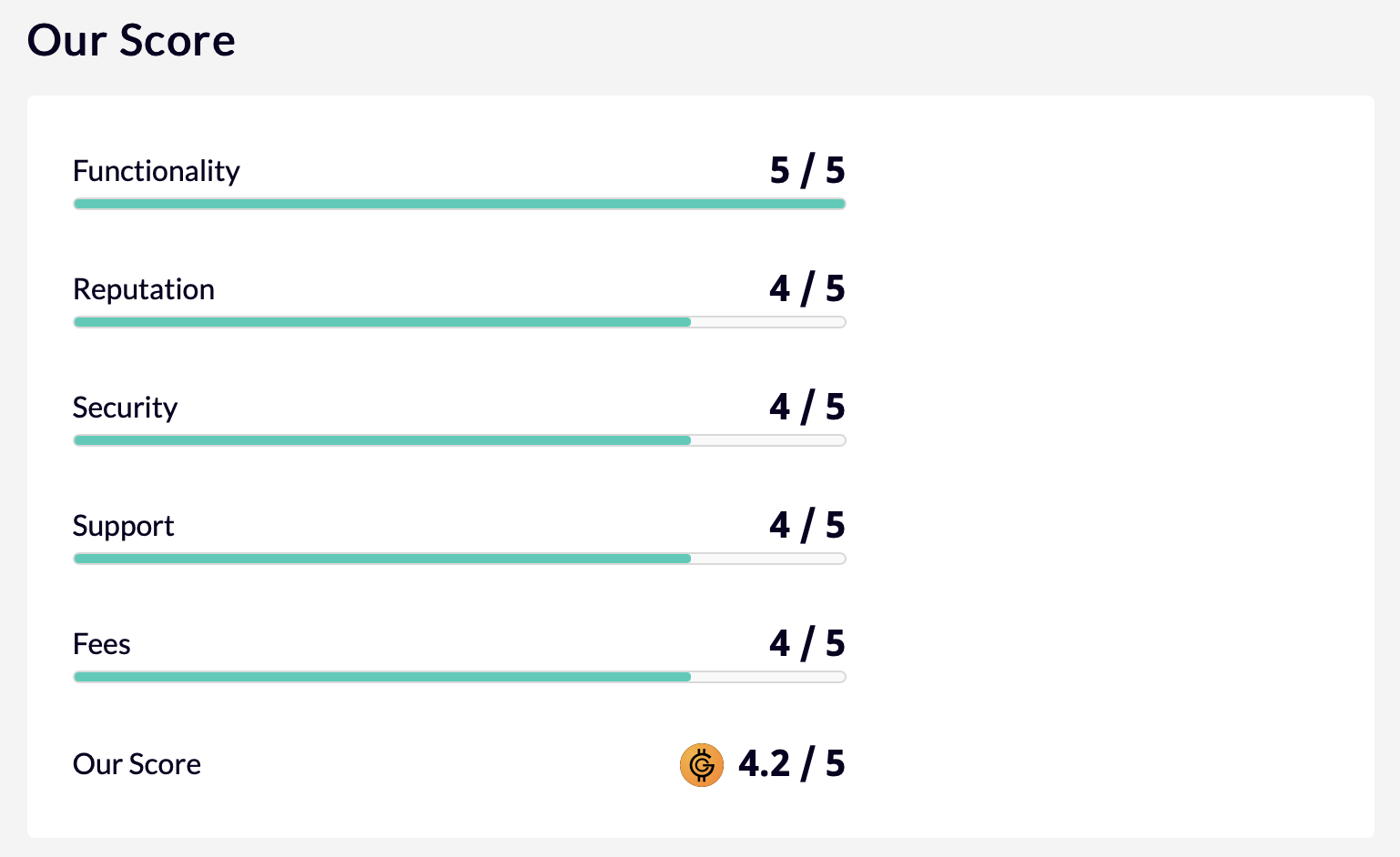Screen dimensions: 1400x857
Task: Click the unfilled end of Reputation bar
Action: coord(769,322)
